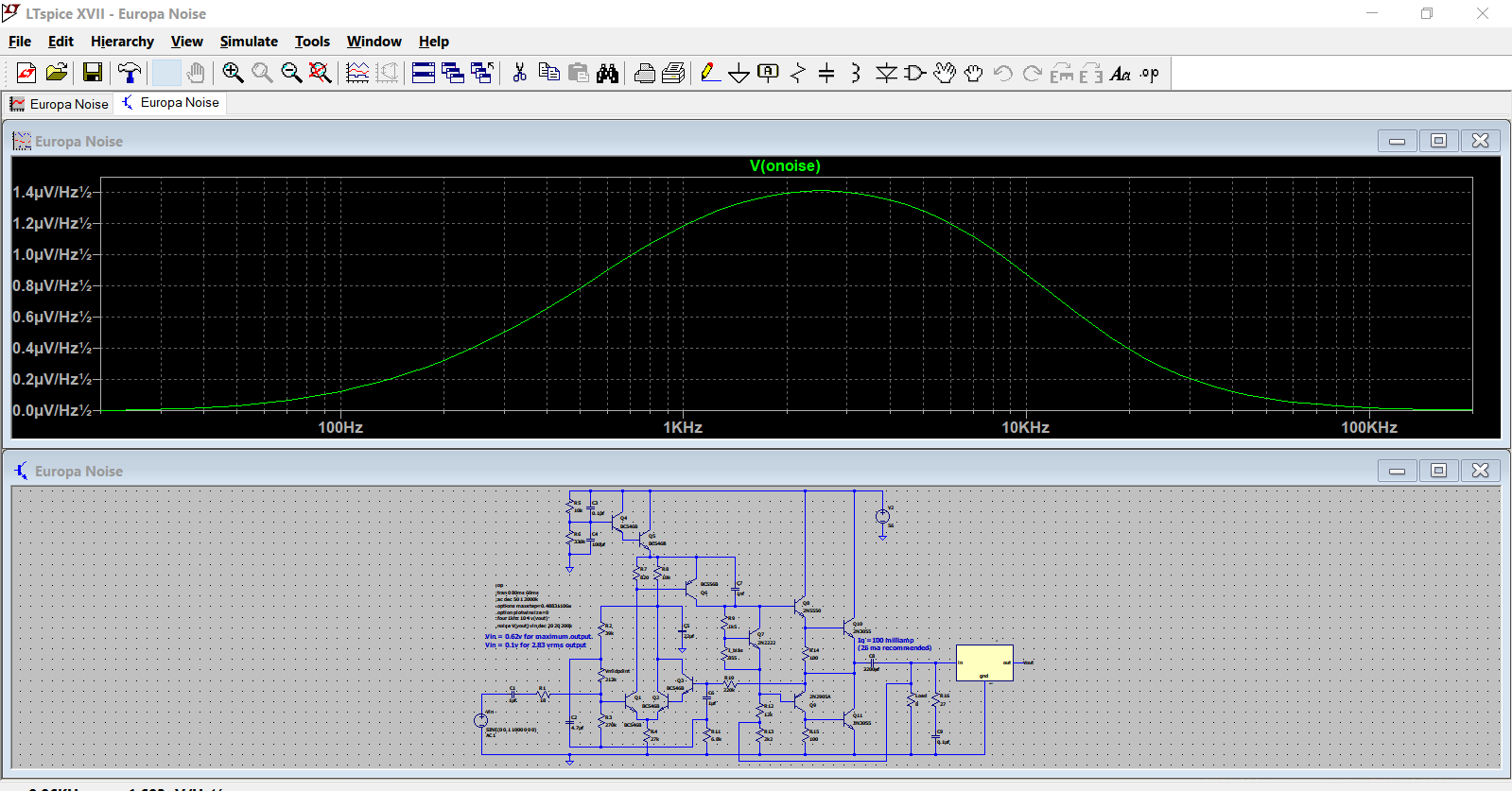Place a resistor component
The width and height of the screenshot is (1512, 791).
pos(798,73)
